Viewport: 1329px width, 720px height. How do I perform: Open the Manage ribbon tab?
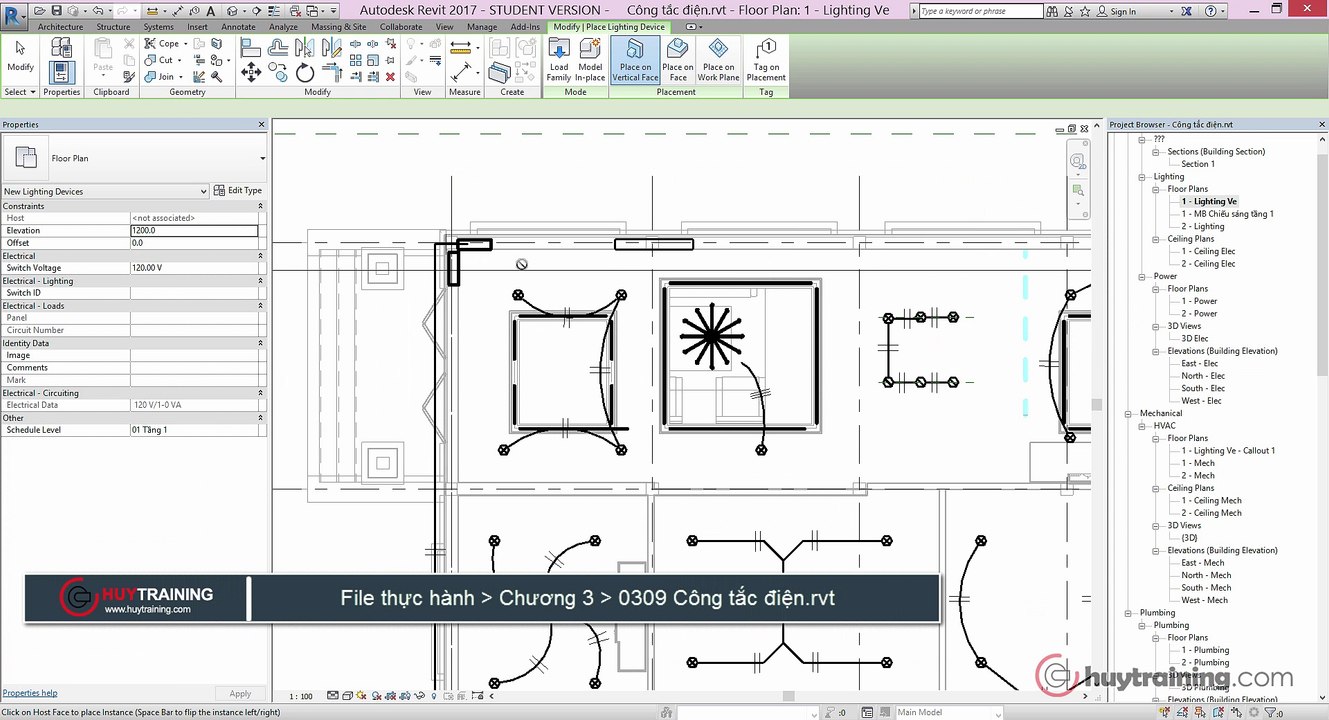coord(482,27)
